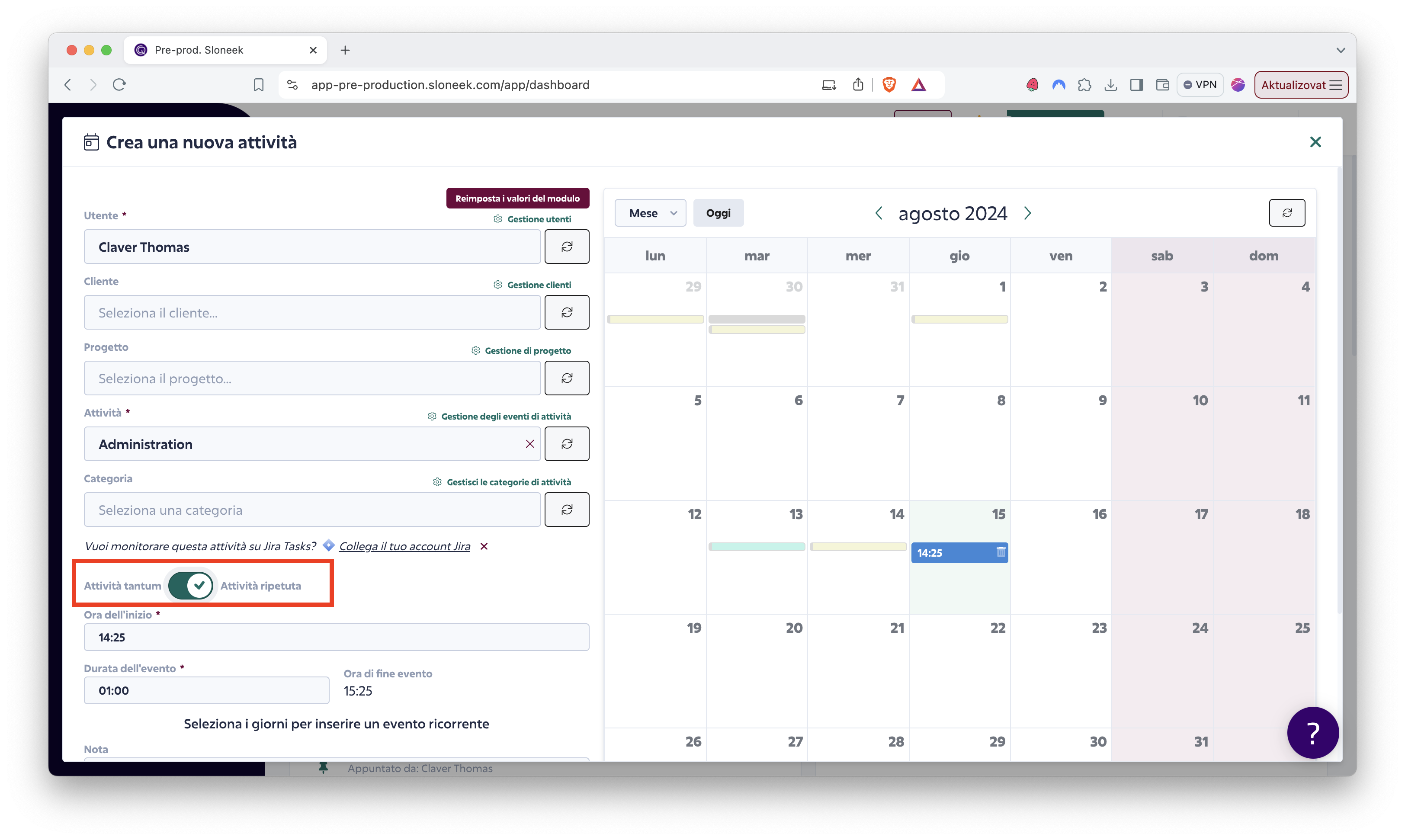1405x840 pixels.
Task: Clear the Administration activity selection
Action: (x=530, y=444)
